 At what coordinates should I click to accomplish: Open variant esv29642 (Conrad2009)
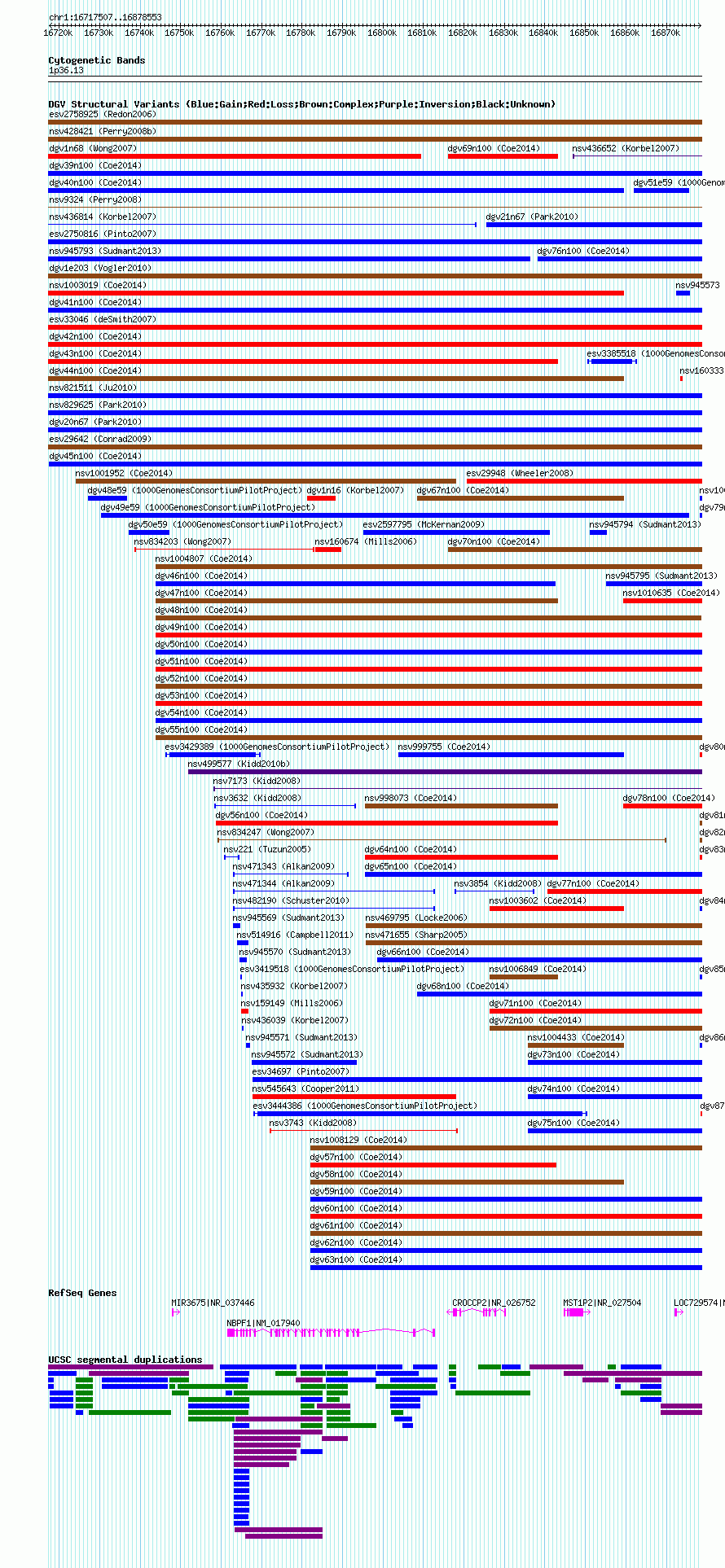100,439
